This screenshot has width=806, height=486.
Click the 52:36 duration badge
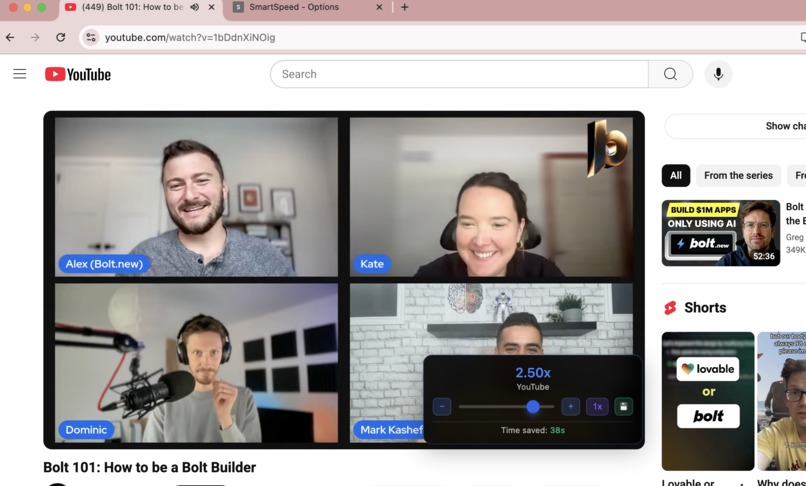[764, 257]
